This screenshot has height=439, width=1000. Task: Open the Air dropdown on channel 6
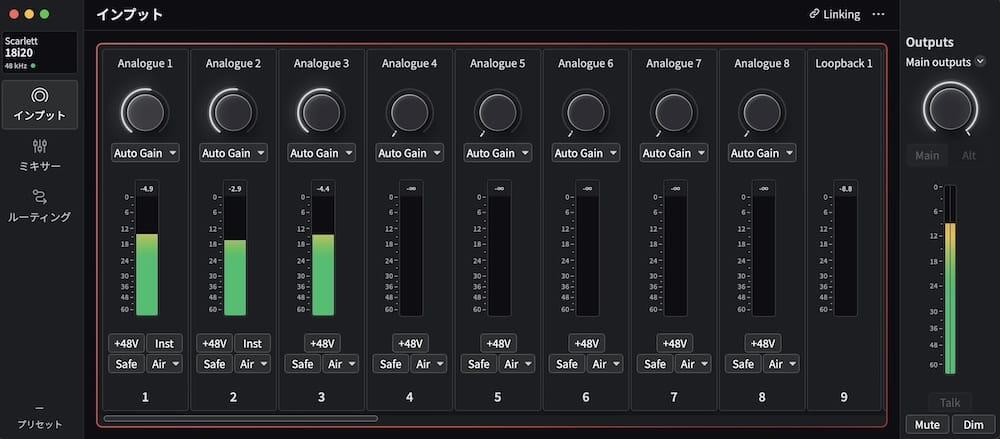[x=605, y=364]
